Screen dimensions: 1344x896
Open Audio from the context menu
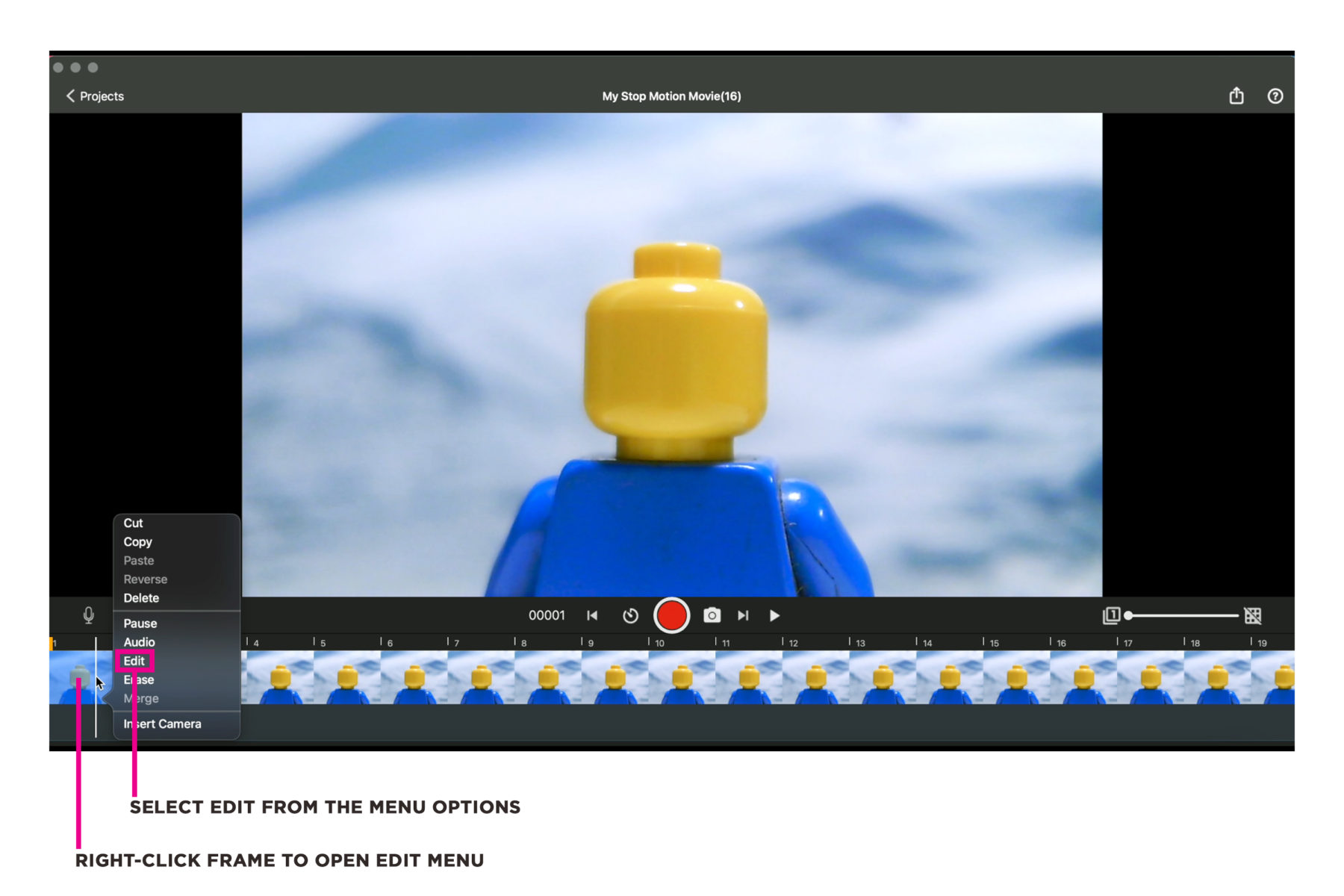click(139, 642)
